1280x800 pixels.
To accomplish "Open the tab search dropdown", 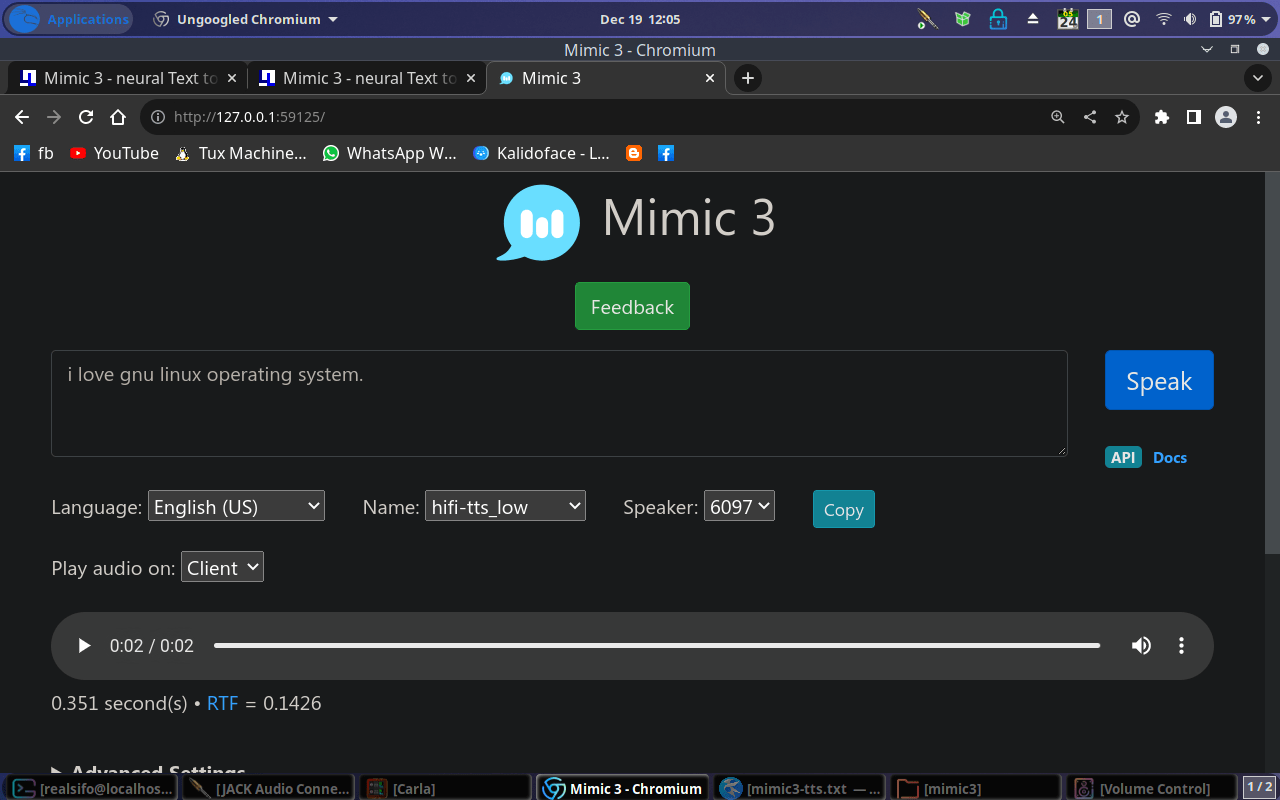I will pos(1257,78).
